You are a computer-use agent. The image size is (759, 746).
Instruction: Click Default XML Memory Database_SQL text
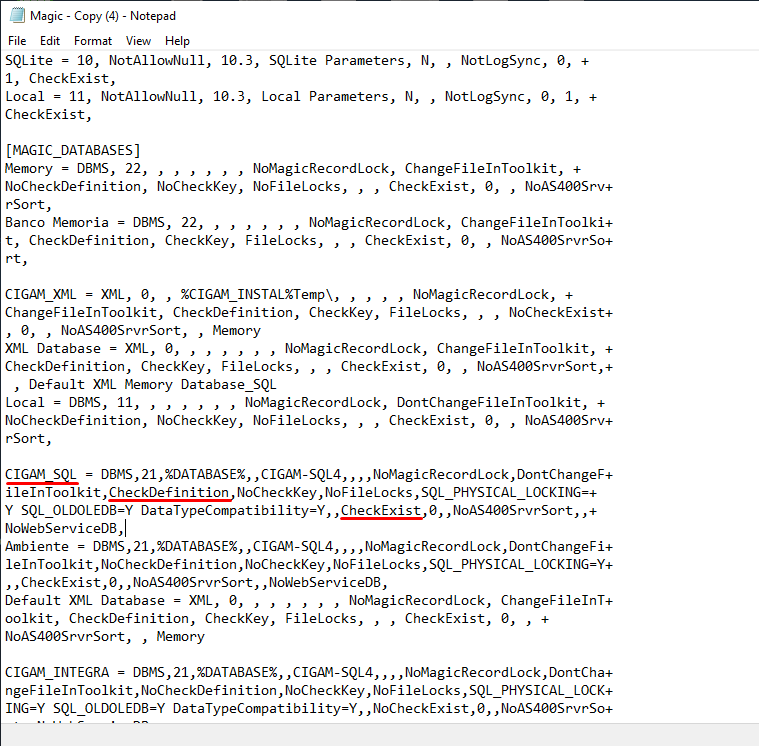point(152,384)
